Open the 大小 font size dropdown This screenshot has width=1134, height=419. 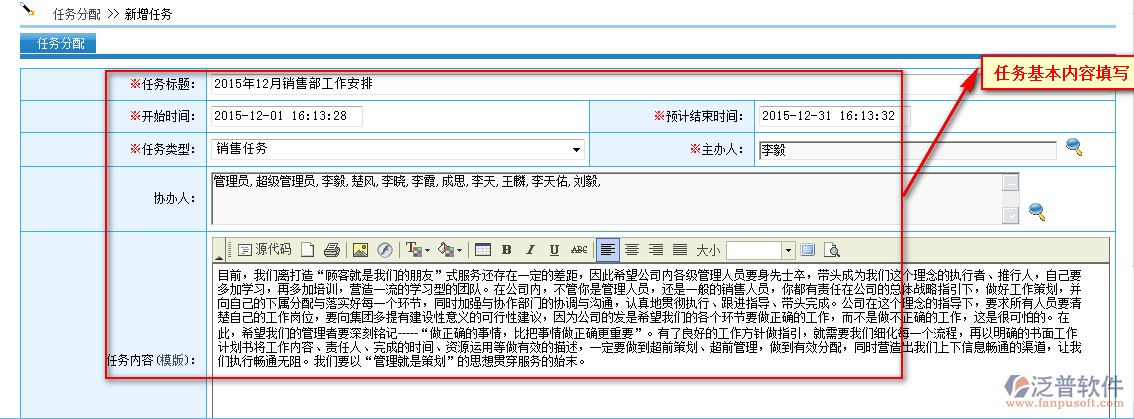tap(760, 250)
